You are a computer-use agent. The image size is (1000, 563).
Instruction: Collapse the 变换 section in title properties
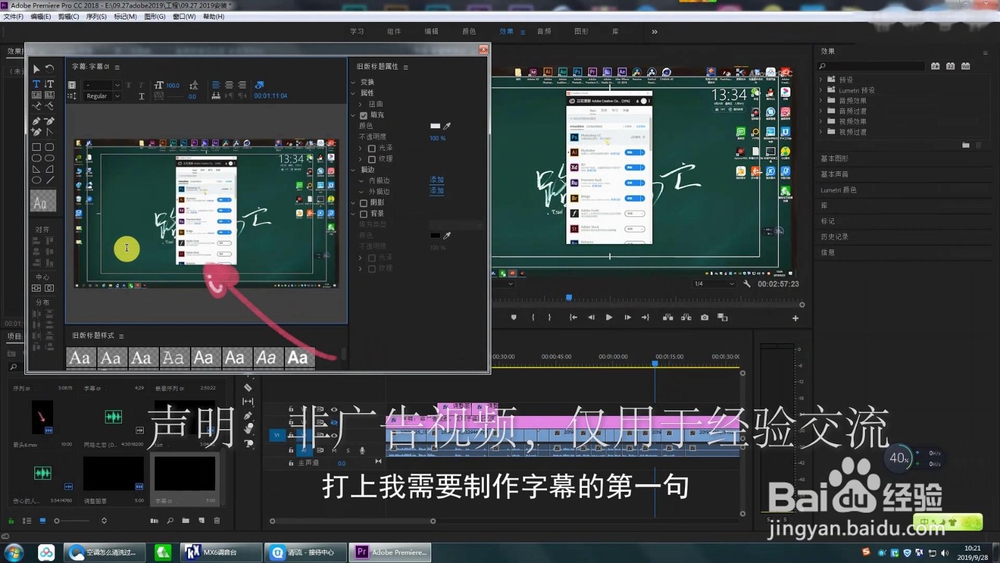pos(353,82)
